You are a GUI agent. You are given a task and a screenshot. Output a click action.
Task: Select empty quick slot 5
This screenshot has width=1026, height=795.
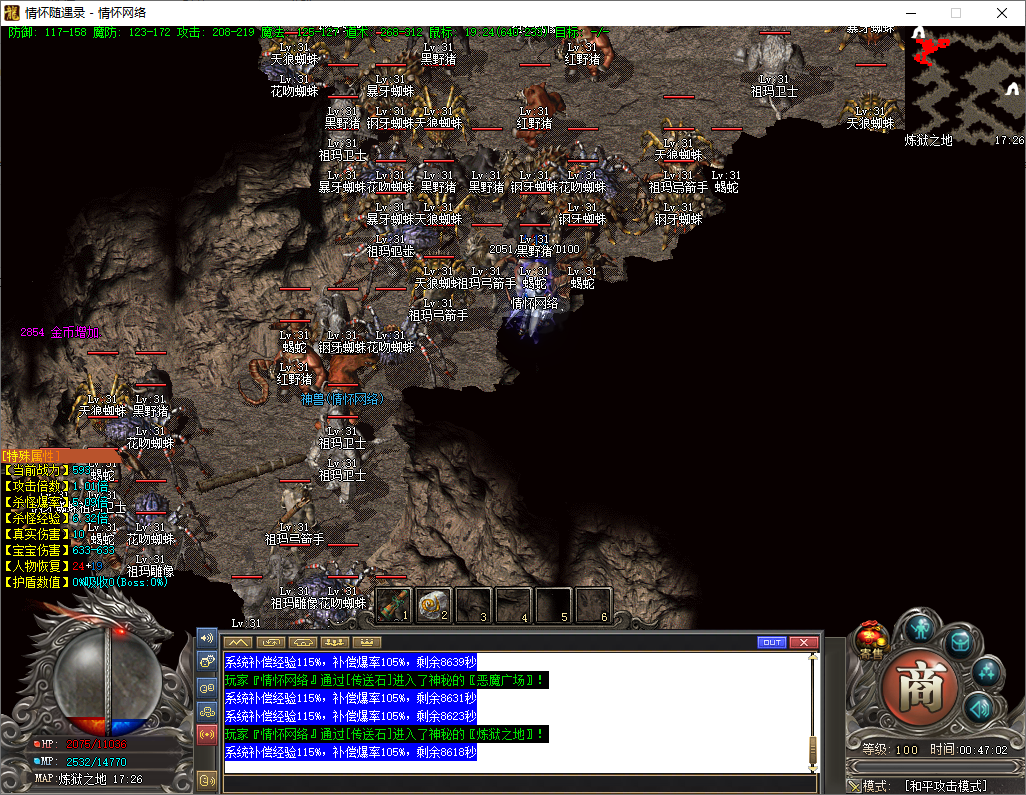[x=554, y=605]
